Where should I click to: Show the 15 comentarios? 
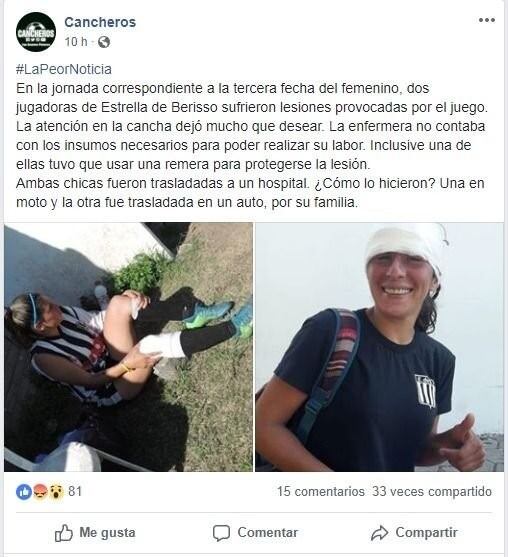tap(321, 492)
